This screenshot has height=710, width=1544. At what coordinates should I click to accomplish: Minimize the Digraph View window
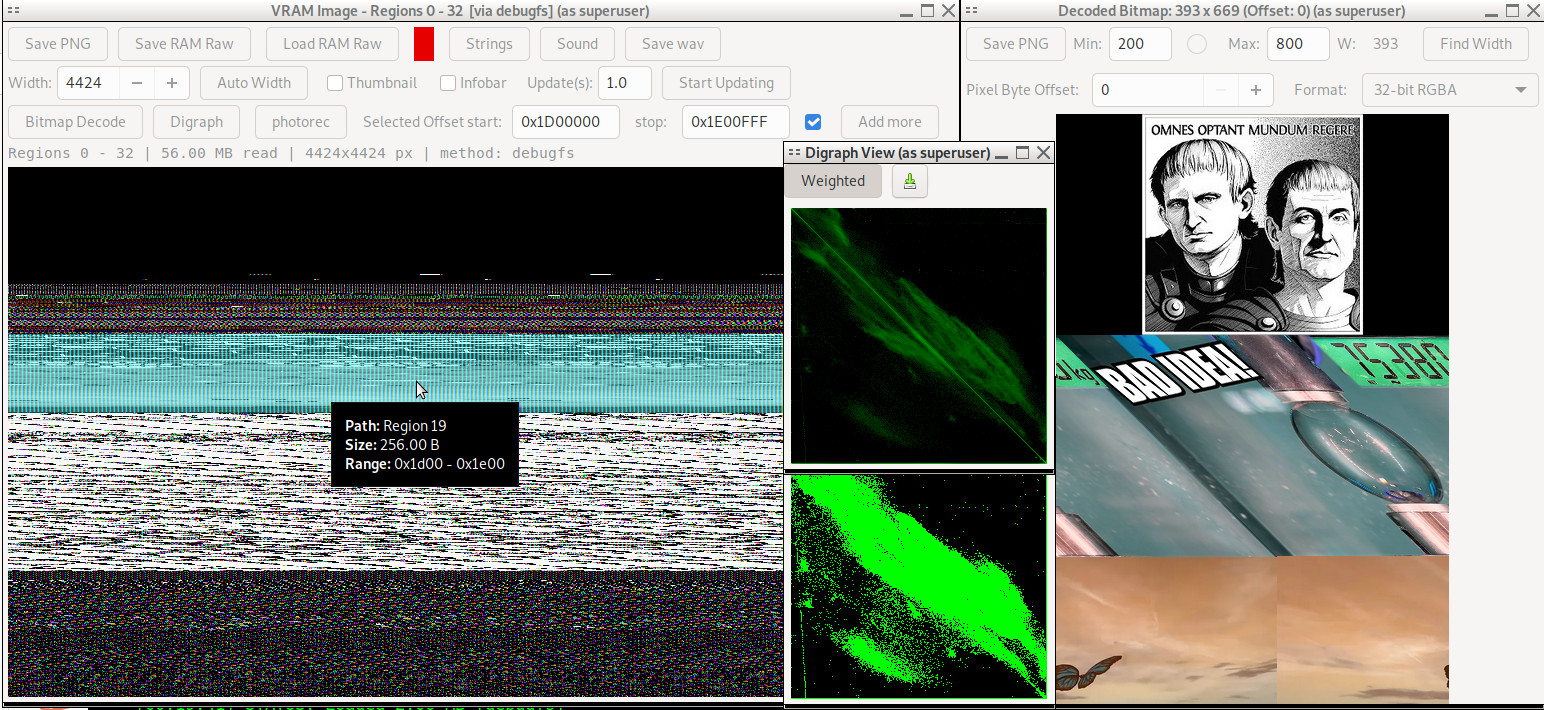[x=1002, y=153]
